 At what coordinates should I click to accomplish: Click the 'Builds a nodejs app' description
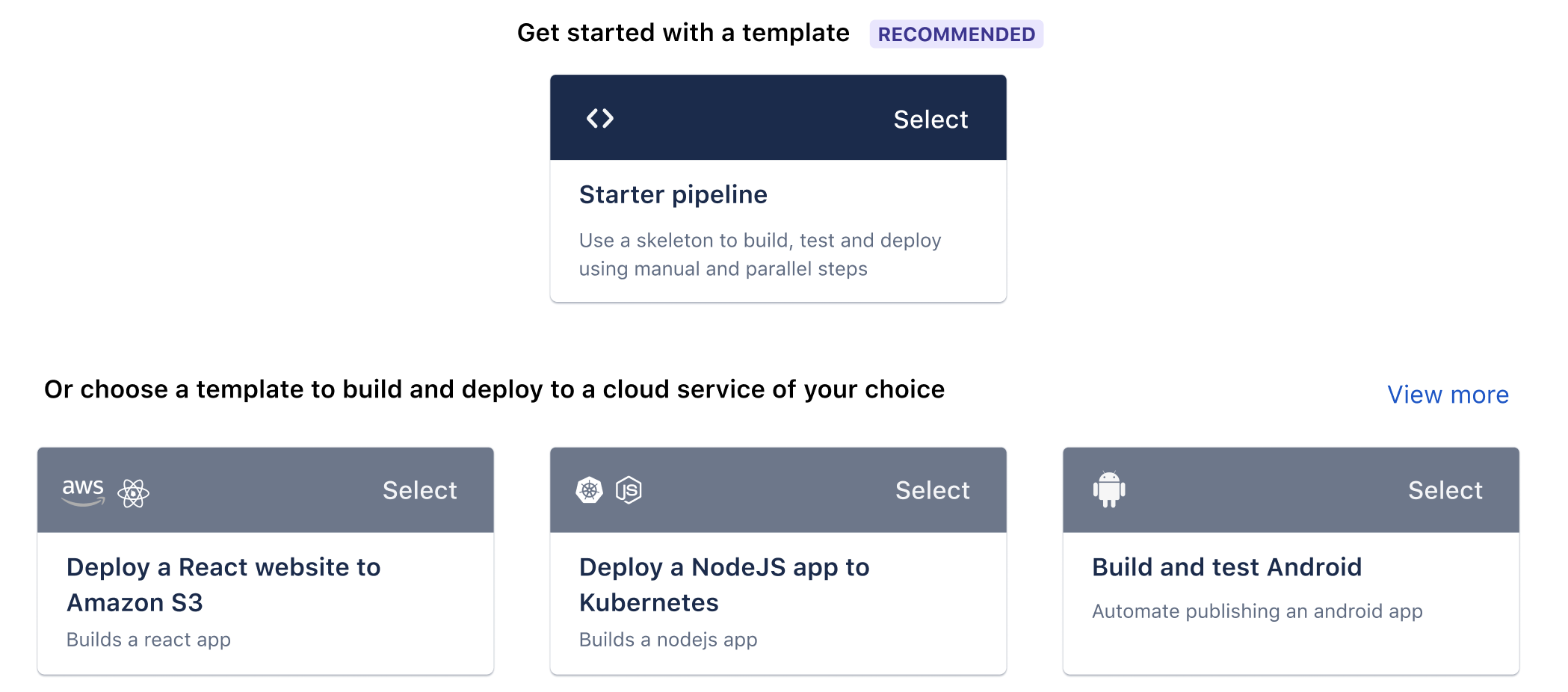tap(667, 640)
